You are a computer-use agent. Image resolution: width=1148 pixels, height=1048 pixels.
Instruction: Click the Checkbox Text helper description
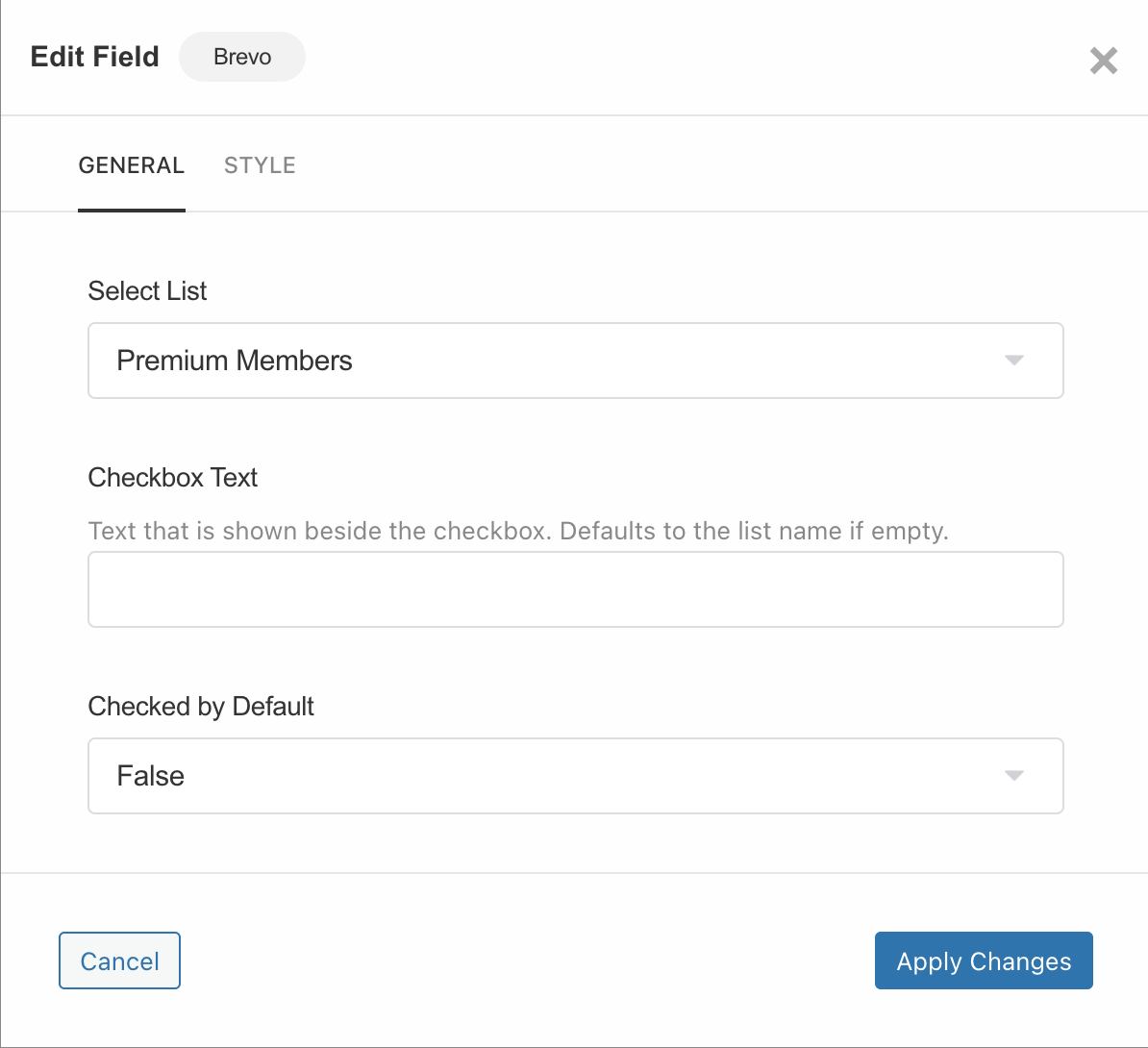point(518,531)
